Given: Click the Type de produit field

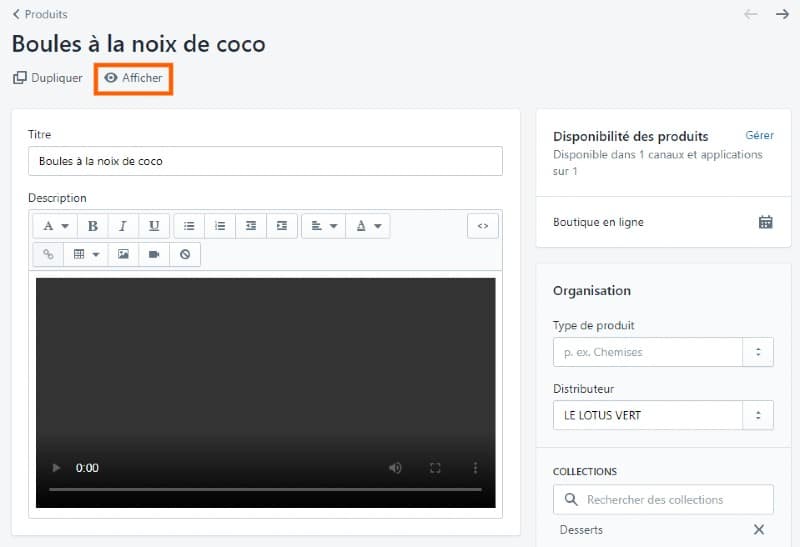Looking at the screenshot, I should [647, 352].
